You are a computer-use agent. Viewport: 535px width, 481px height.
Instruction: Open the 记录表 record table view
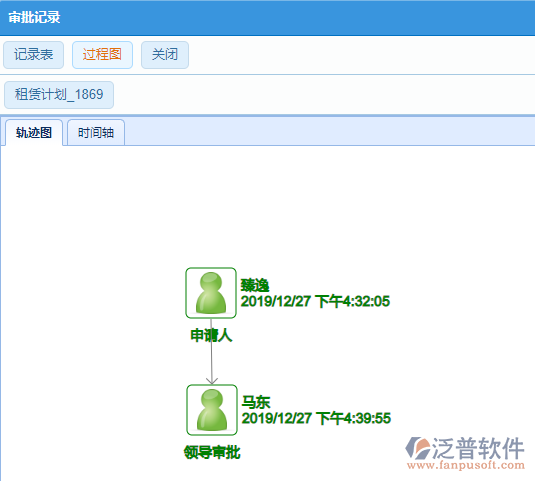33,55
